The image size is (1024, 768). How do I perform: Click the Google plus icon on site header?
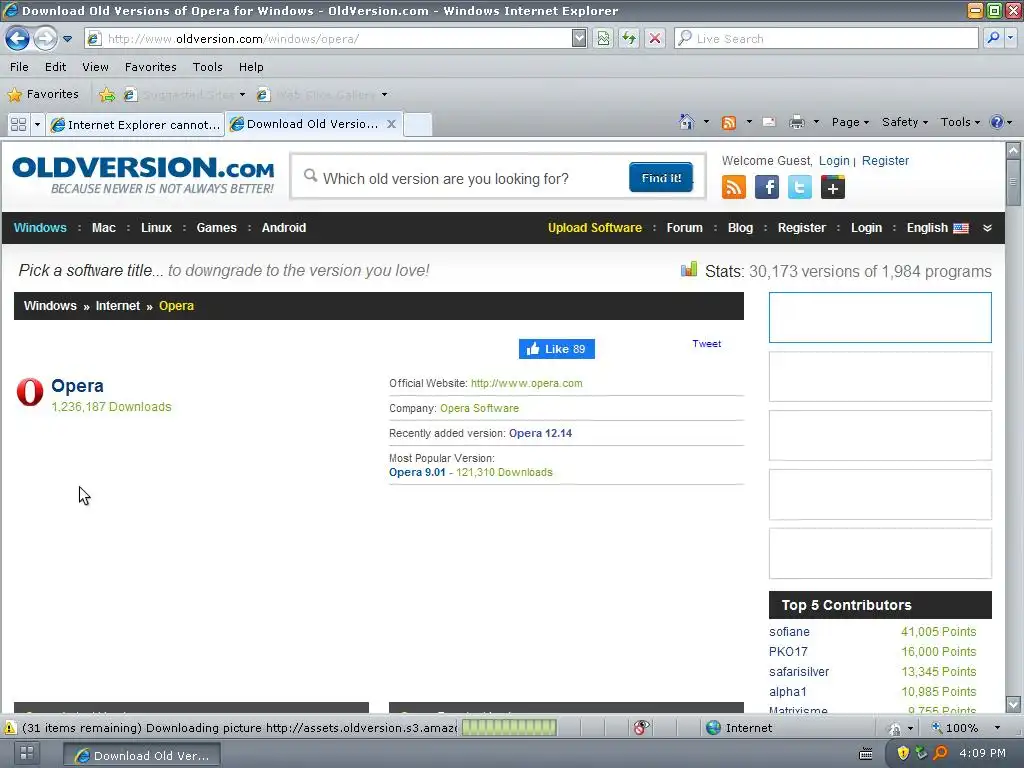(x=833, y=187)
